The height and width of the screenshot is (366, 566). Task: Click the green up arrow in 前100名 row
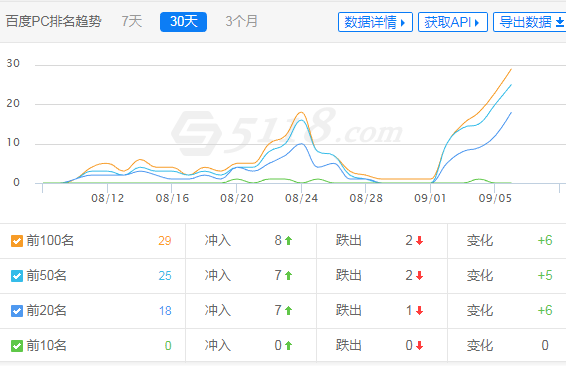click(288, 241)
